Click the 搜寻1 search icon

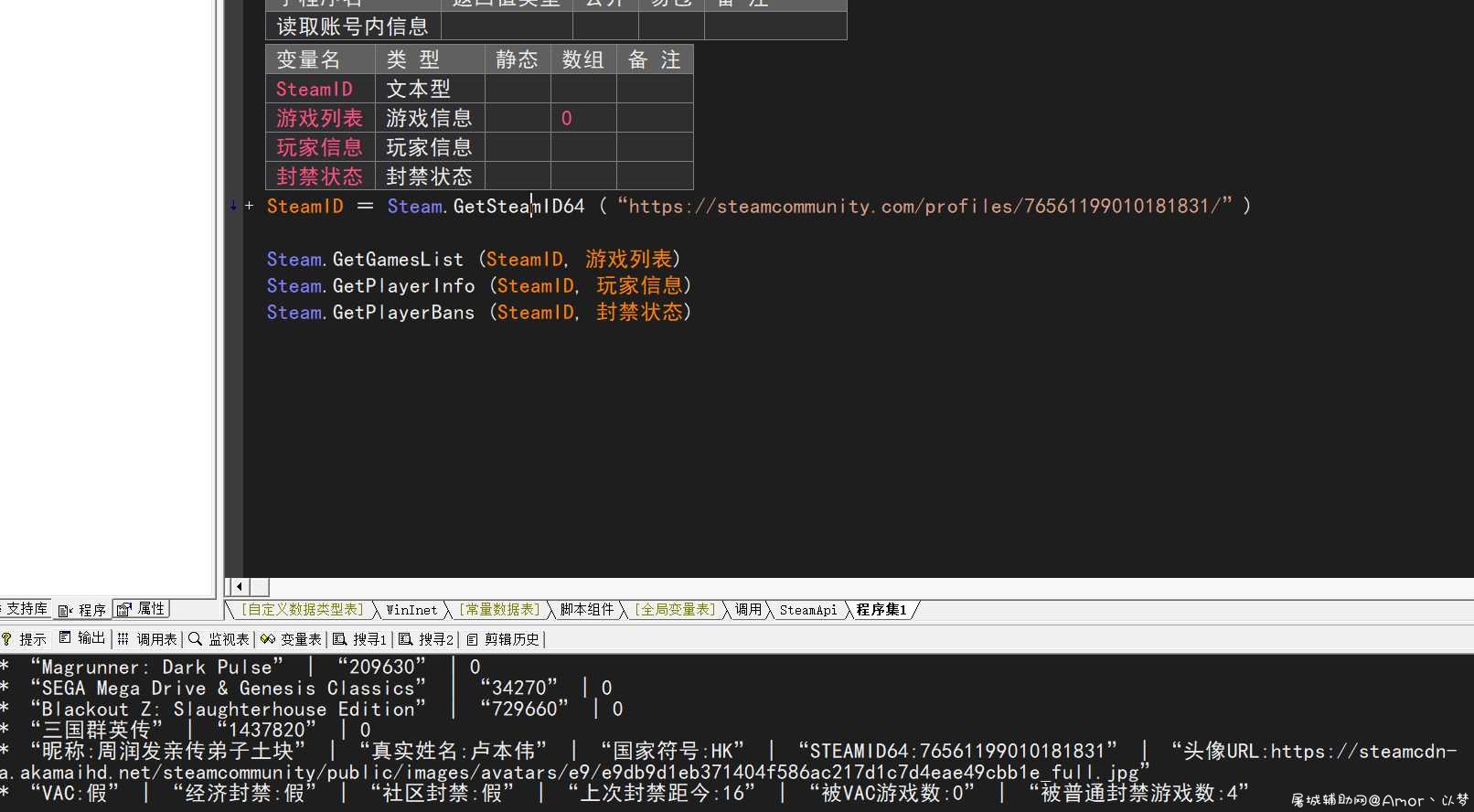[340, 639]
